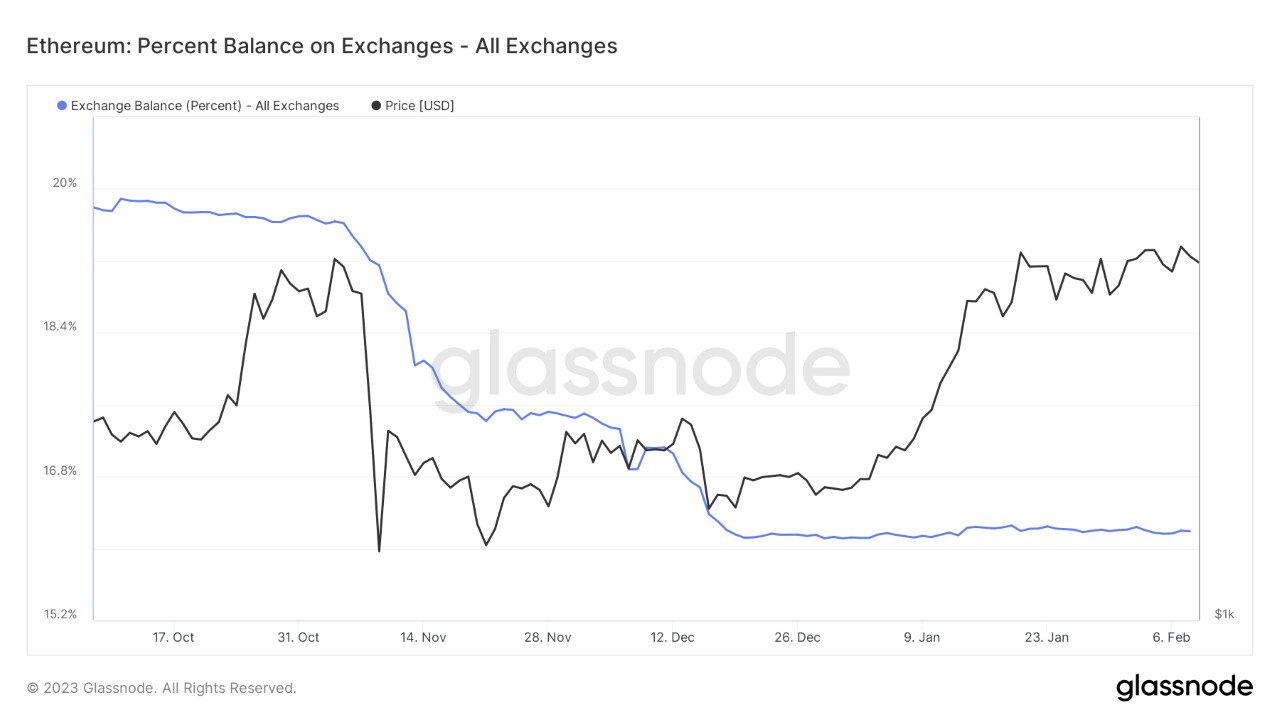
Task: Select the 14. Nov date label
Action: click(x=422, y=637)
